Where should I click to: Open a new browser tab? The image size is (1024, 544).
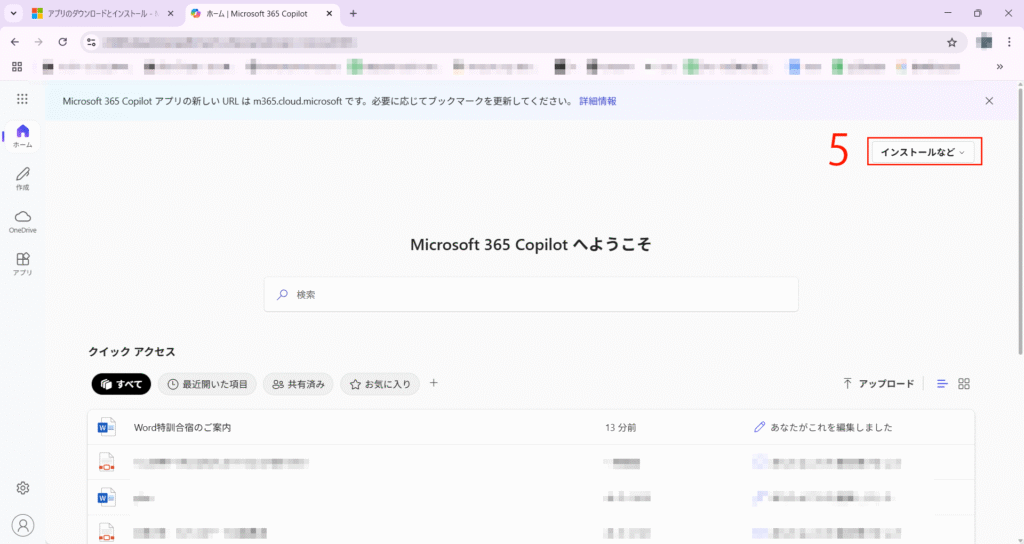click(x=353, y=13)
